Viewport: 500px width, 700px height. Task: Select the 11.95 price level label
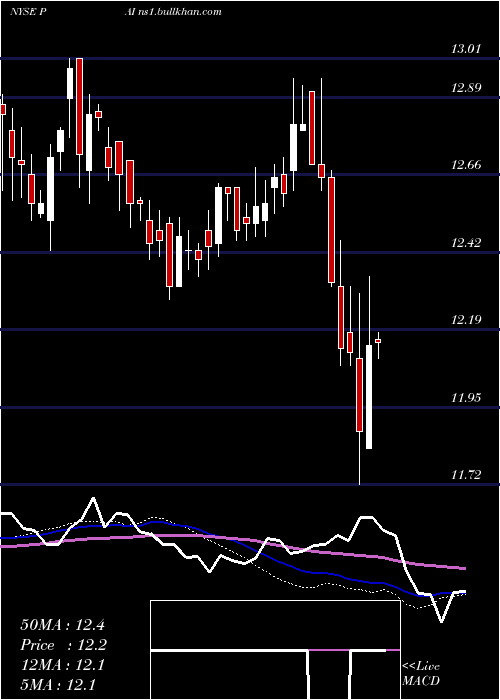coord(466,397)
